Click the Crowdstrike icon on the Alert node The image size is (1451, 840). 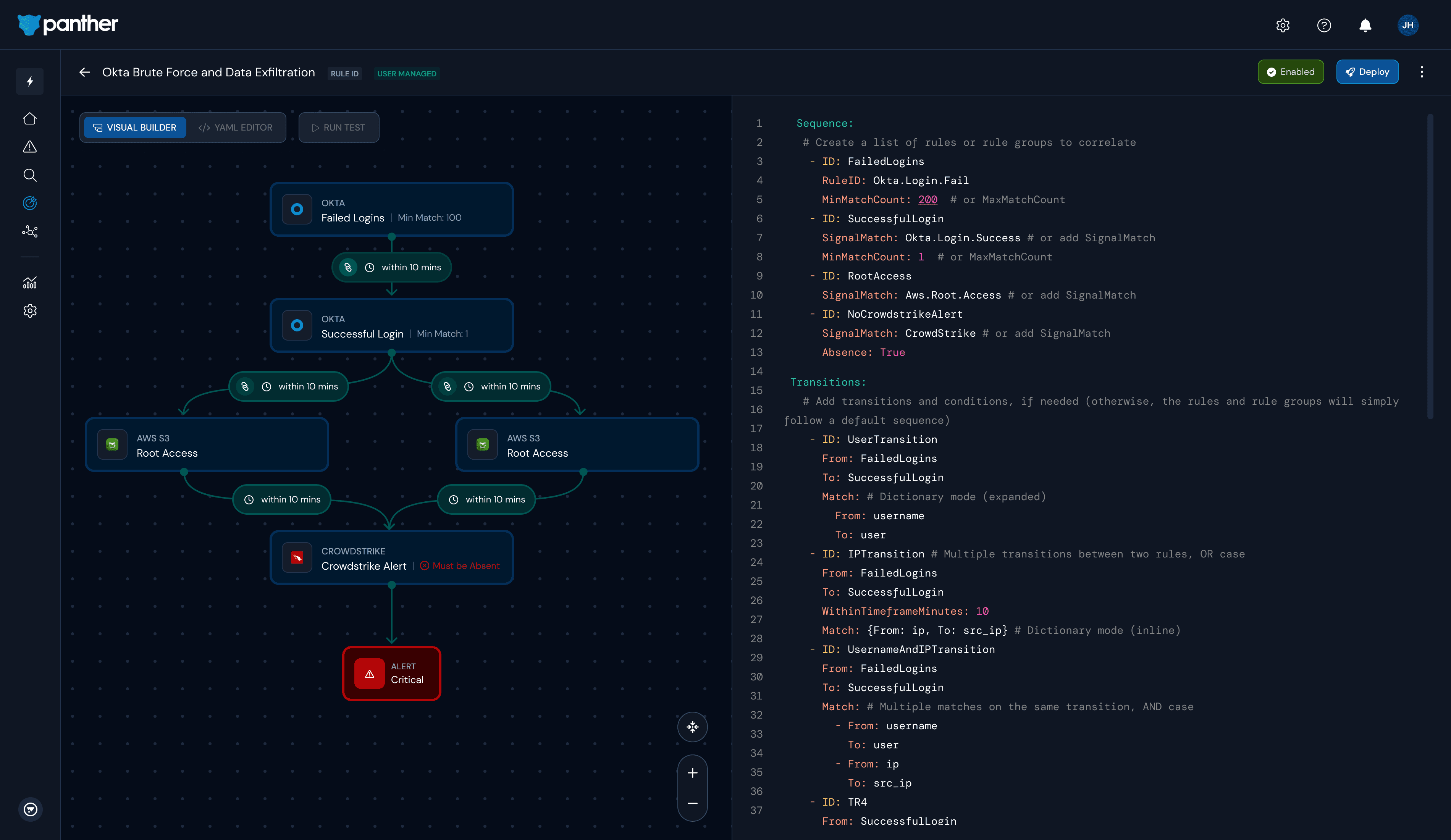click(297, 558)
